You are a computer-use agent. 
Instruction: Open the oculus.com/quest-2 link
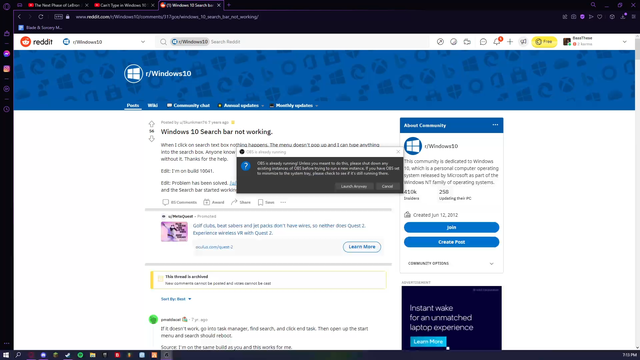tap(214, 247)
